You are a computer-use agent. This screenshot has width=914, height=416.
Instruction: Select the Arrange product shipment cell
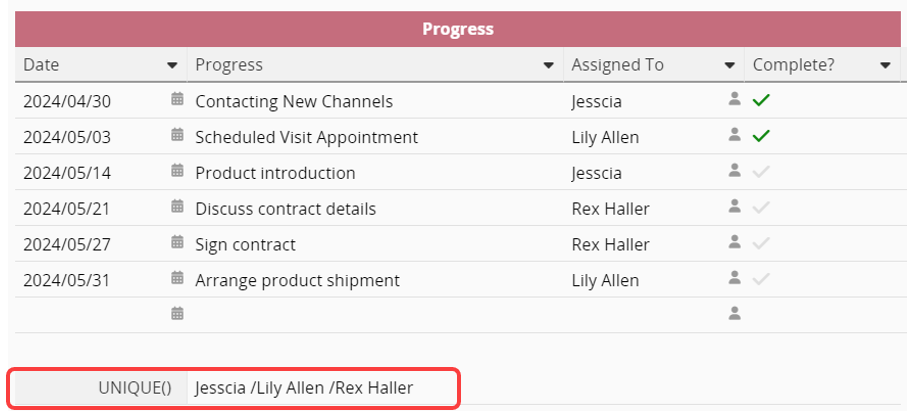coord(297,280)
